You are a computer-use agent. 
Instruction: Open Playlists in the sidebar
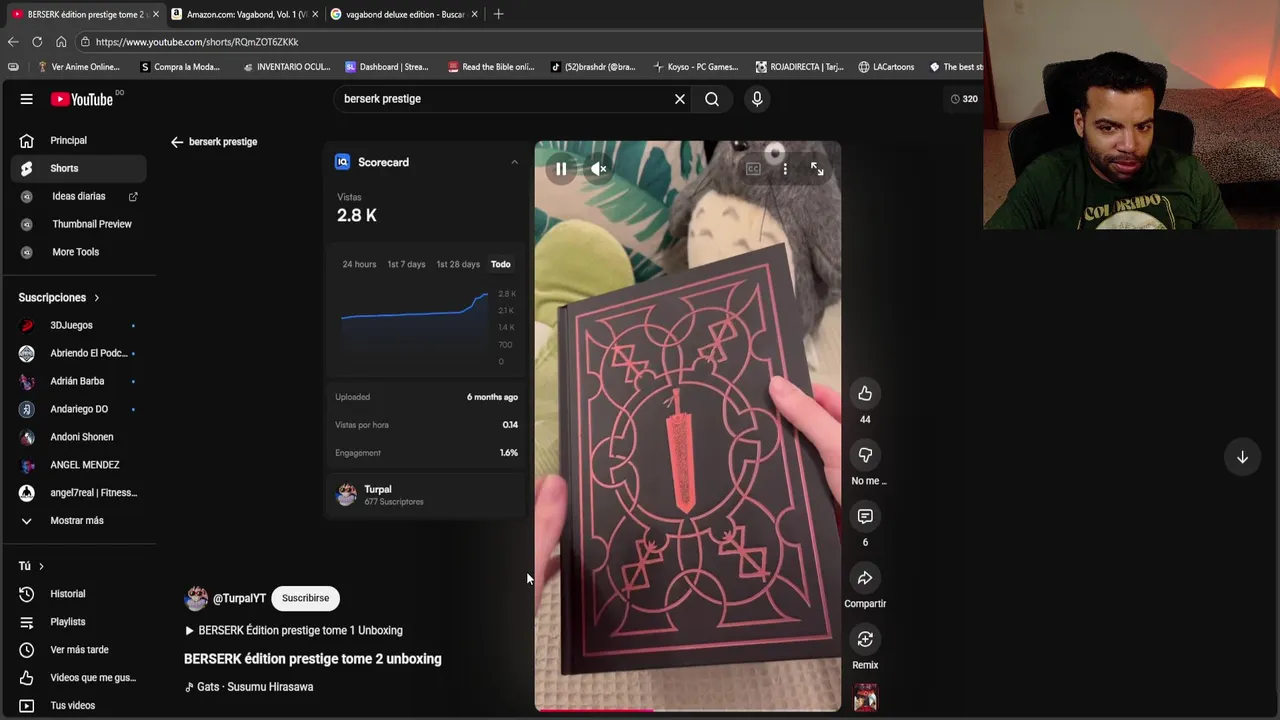coord(78,622)
